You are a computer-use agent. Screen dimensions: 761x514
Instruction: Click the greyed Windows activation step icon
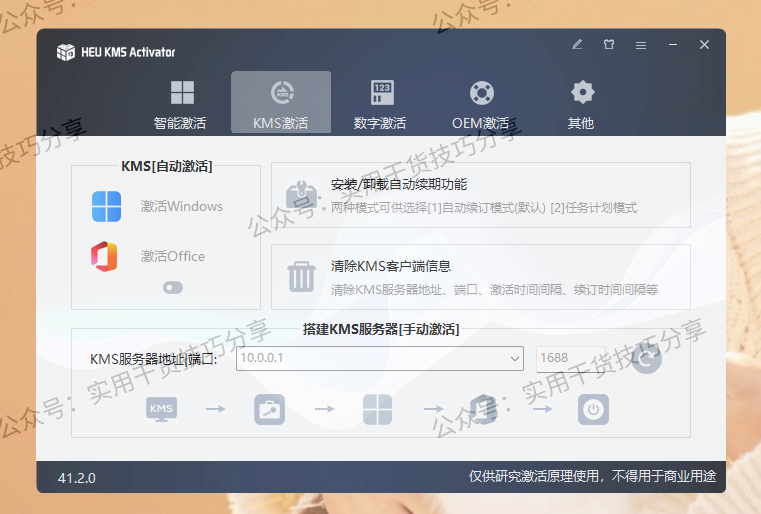[x=378, y=409]
